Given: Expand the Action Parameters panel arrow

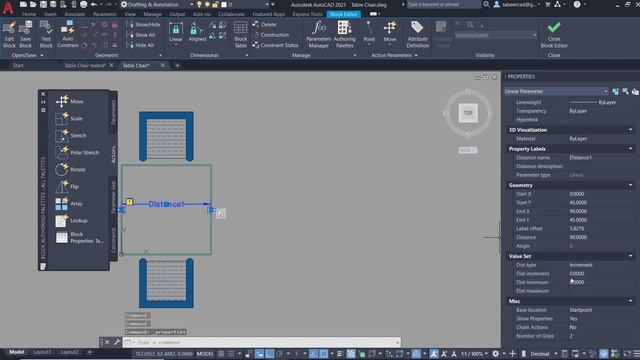Looking at the screenshot, I should (x=416, y=55).
